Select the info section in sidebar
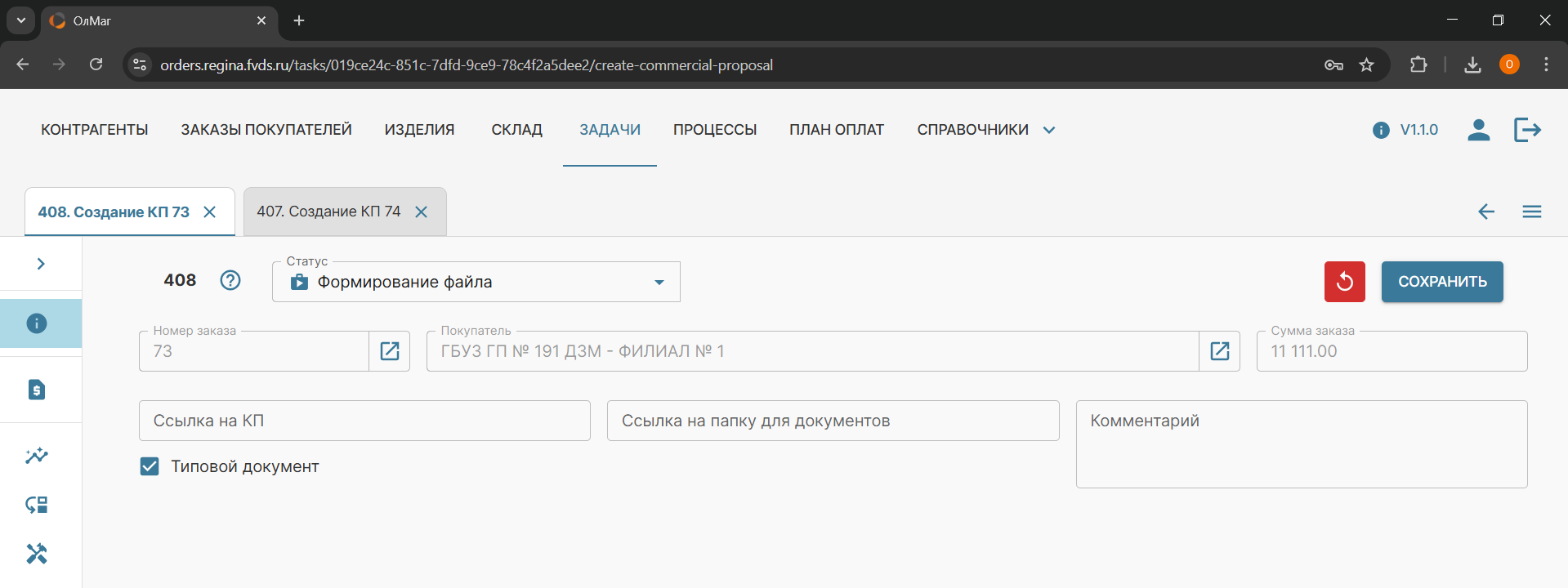This screenshot has width=1568, height=588. pyautogui.click(x=38, y=323)
